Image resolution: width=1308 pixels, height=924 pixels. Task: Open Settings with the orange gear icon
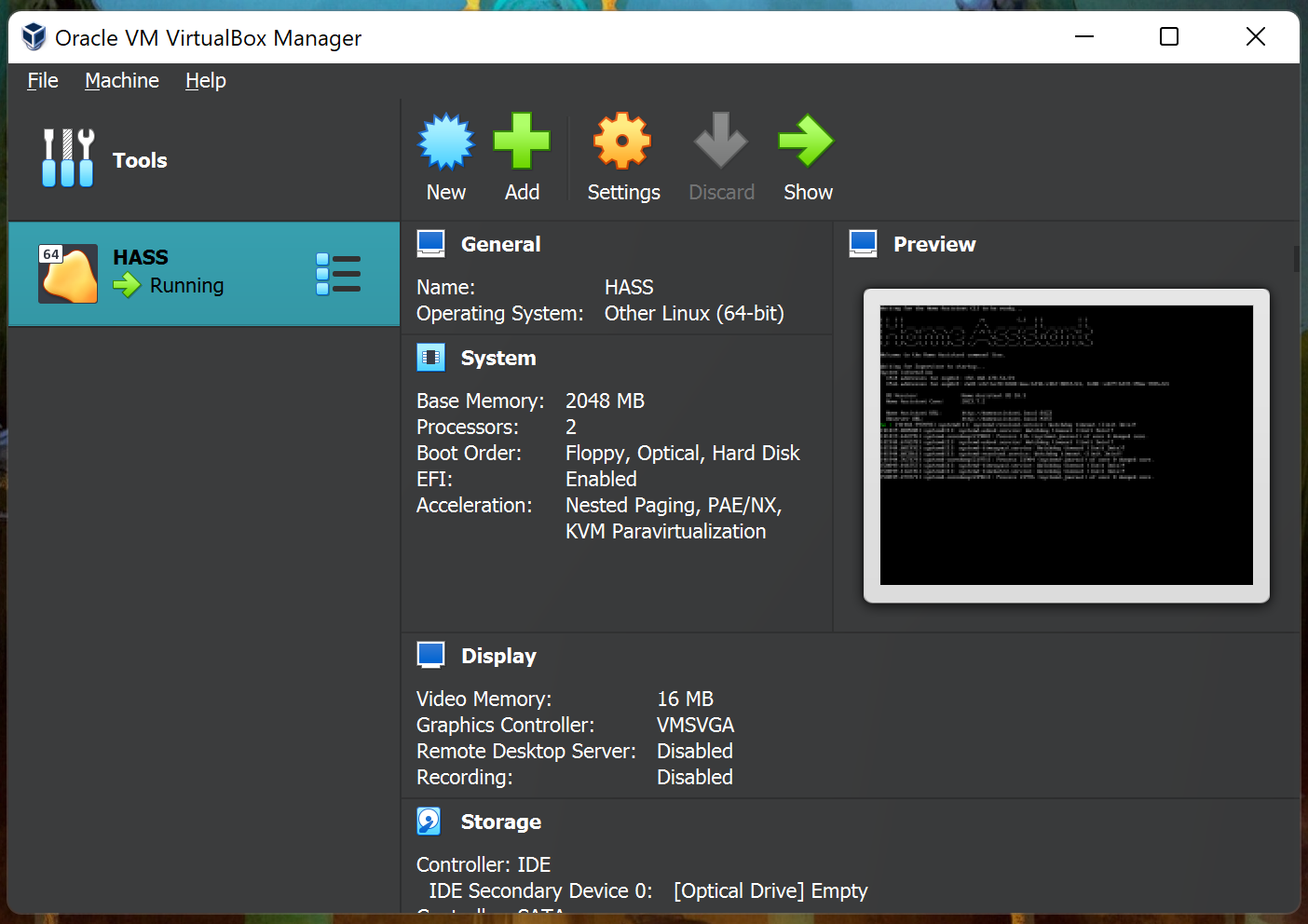622,142
